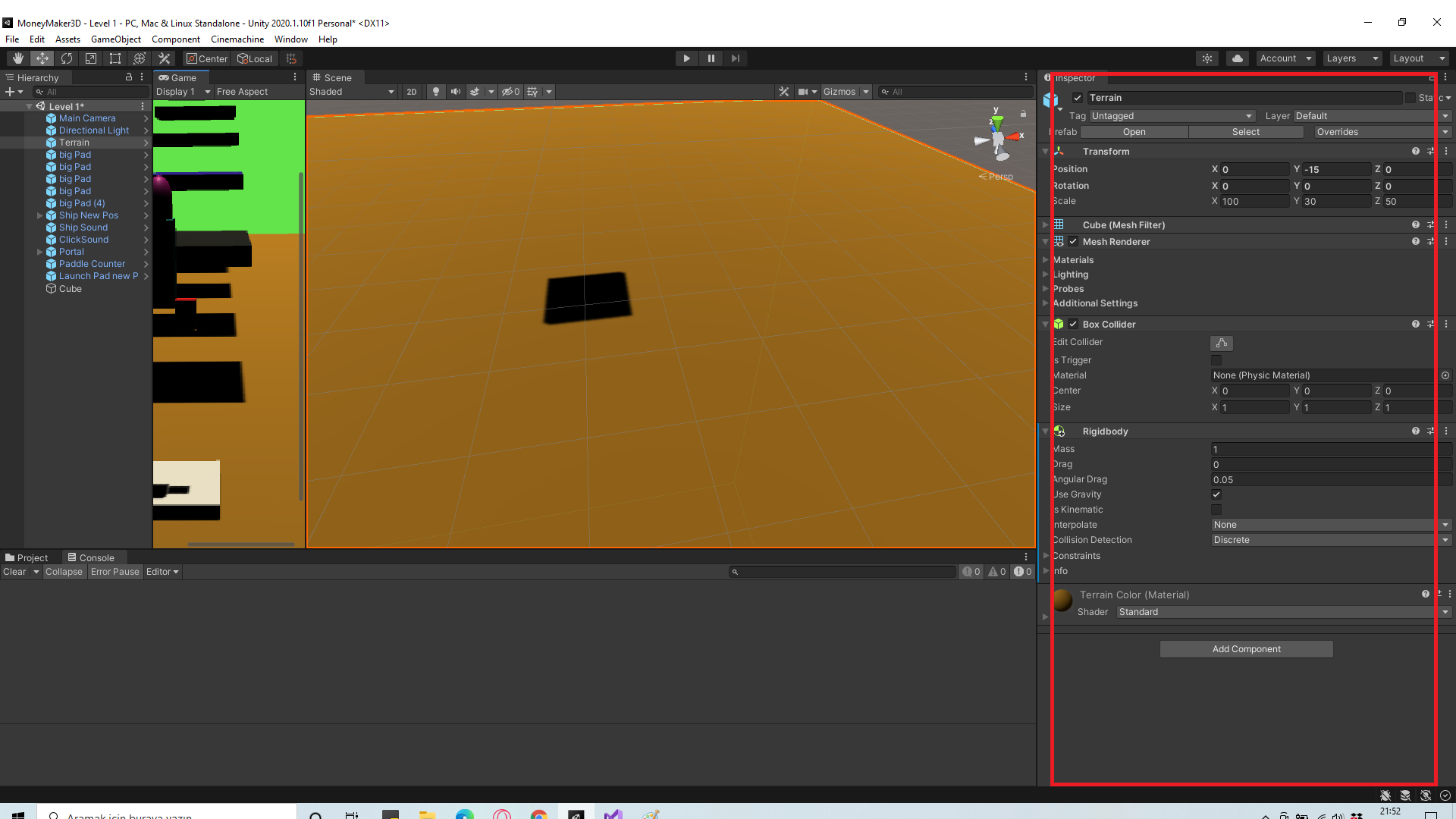Viewport: 1456px width, 819px height.
Task: Click Add Component button in Inspector
Action: point(1246,648)
